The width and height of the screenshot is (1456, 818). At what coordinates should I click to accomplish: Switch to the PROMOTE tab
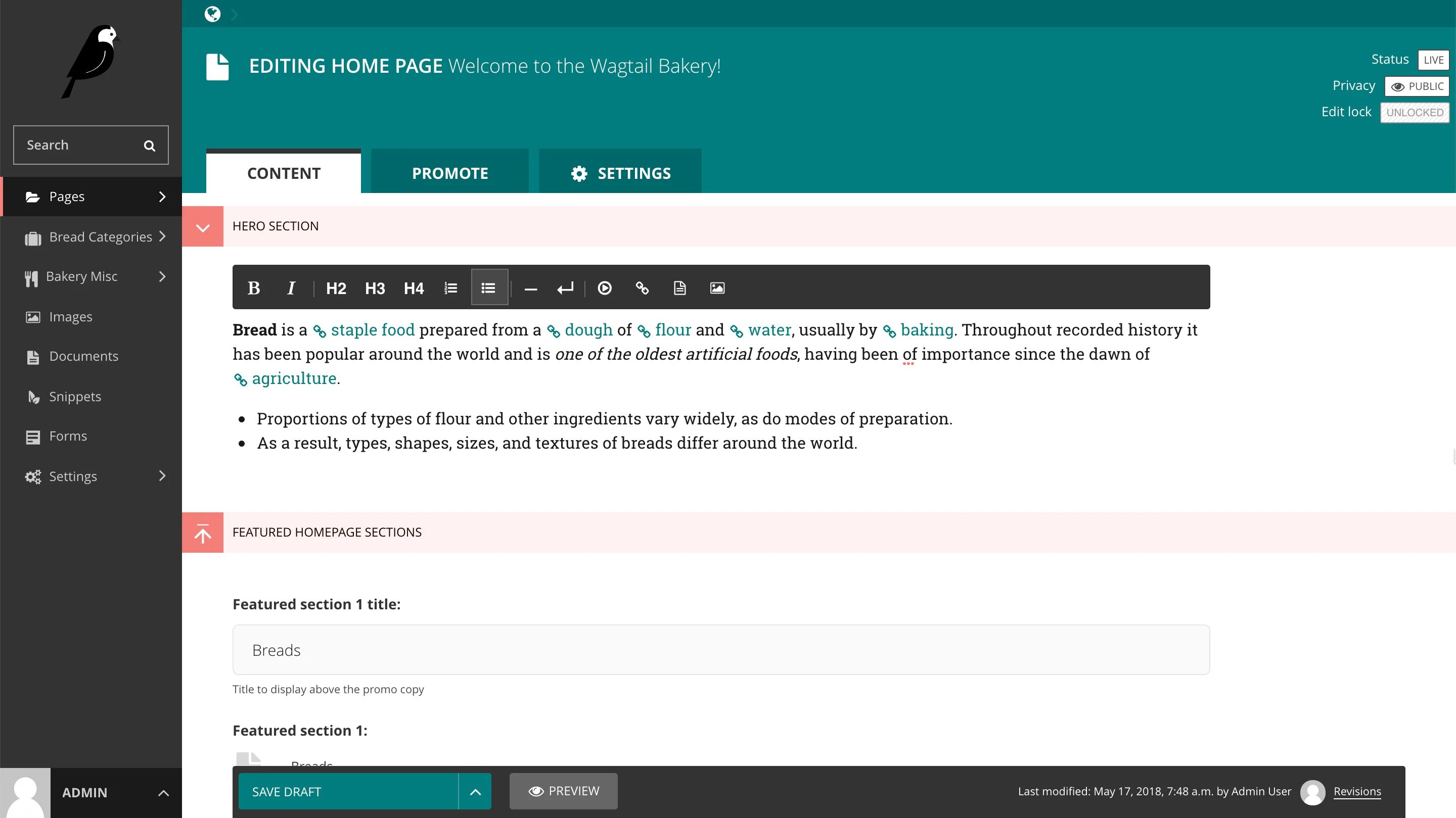pyautogui.click(x=450, y=173)
